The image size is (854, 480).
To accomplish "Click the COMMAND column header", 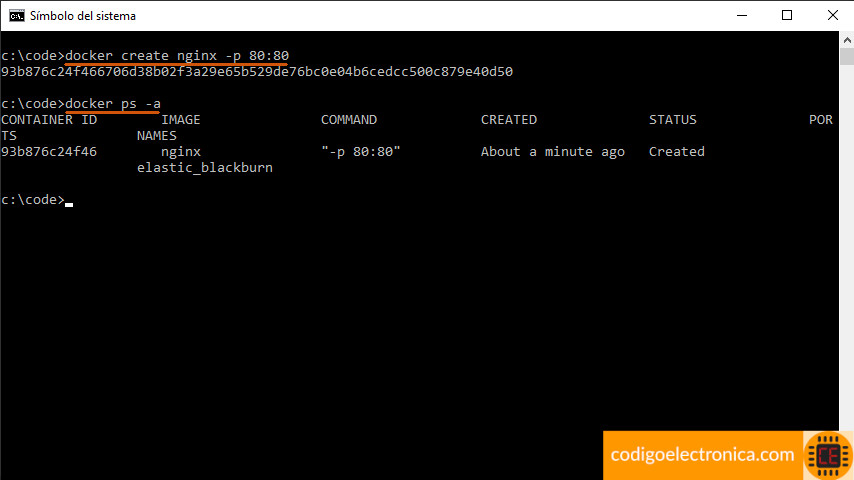I will point(349,120).
